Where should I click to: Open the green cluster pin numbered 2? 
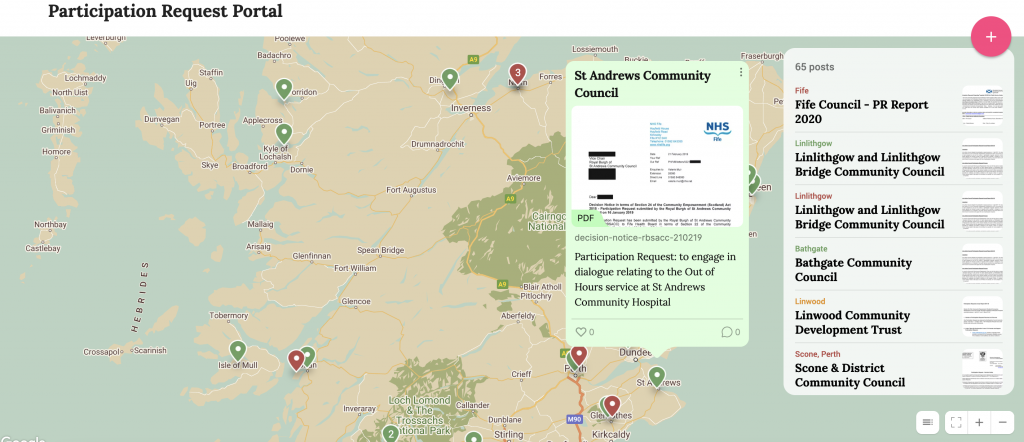click(390, 434)
